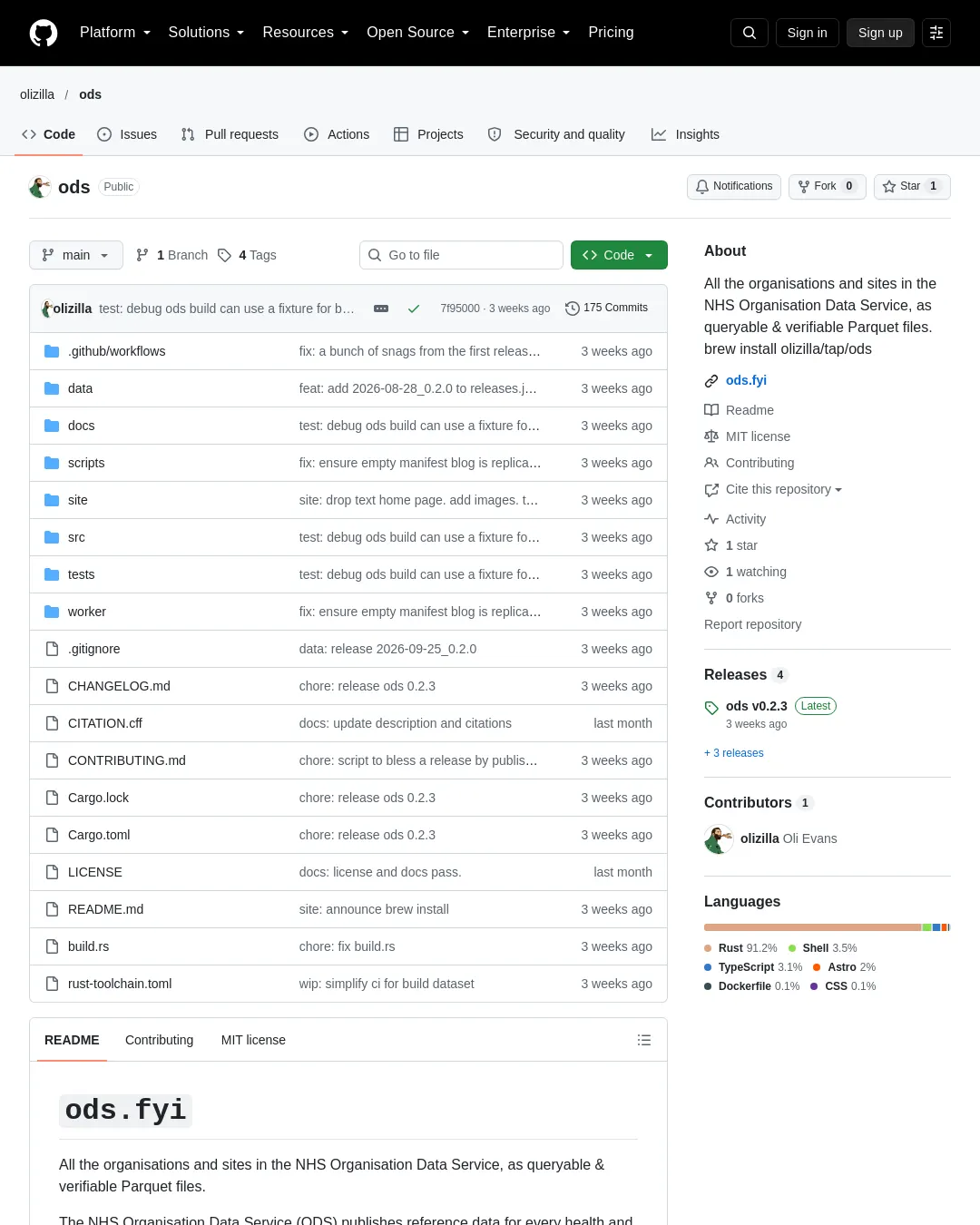Select the Contributing tab in README panel
The image size is (980, 1225).
[x=159, y=1040]
